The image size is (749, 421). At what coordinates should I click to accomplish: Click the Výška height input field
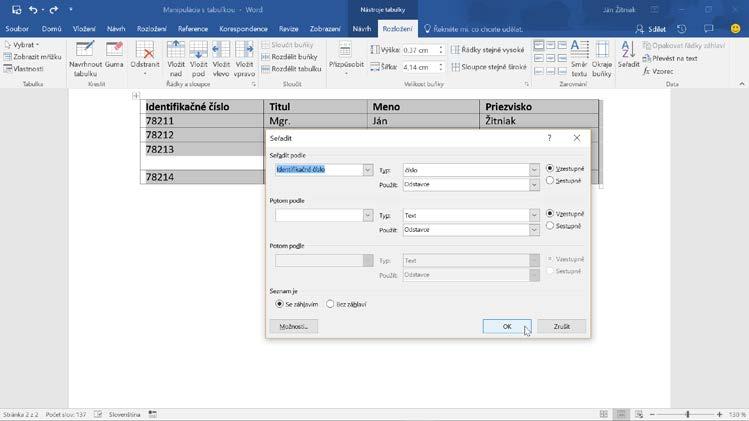(419, 50)
